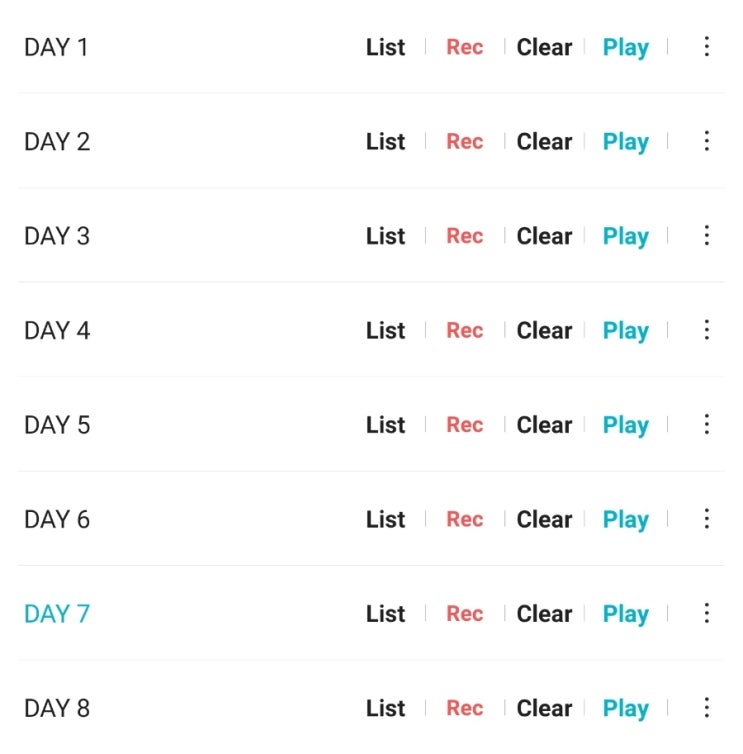743x754 pixels.
Task: Clear the DAY 4 recording
Action: click(544, 330)
